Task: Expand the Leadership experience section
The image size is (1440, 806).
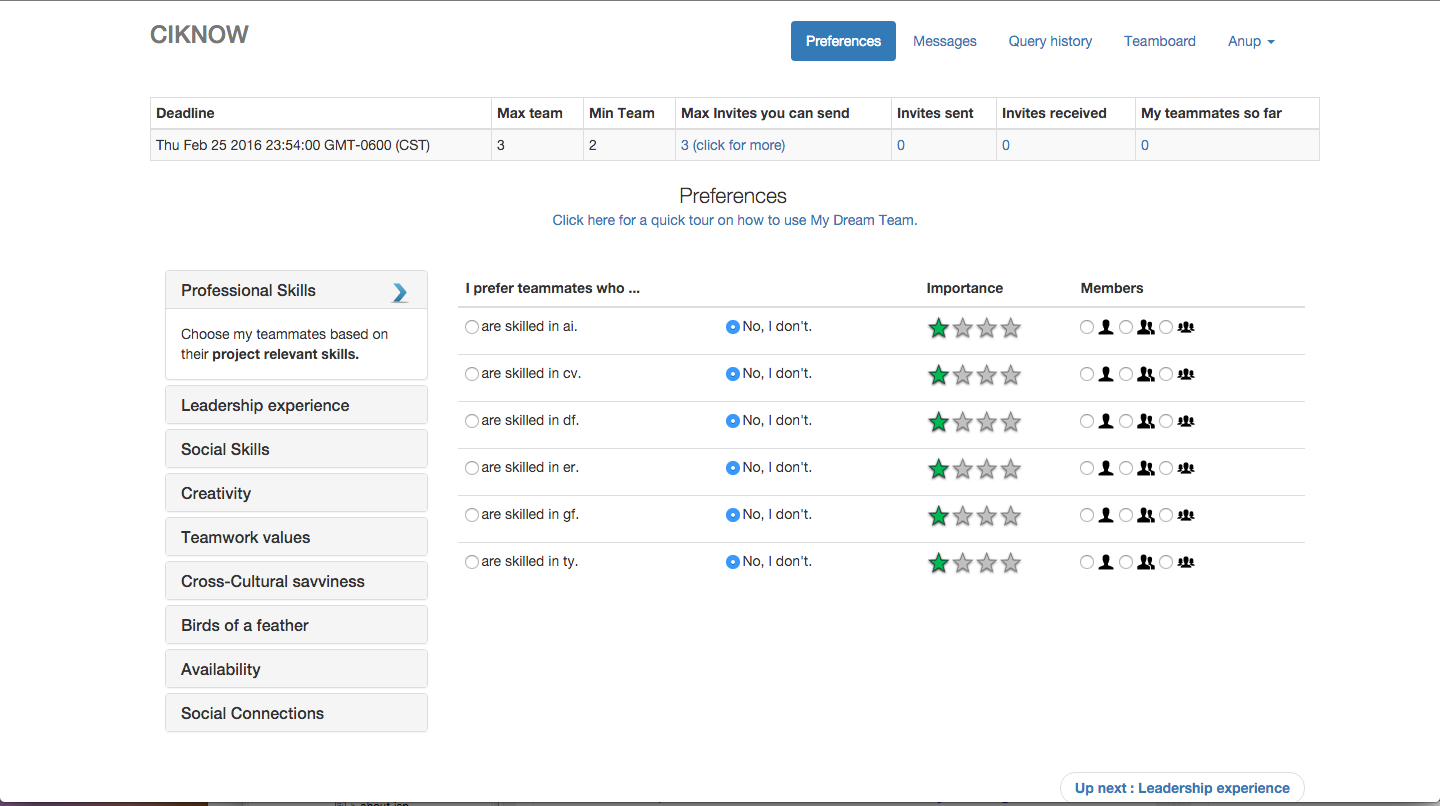Action: pyautogui.click(x=296, y=405)
